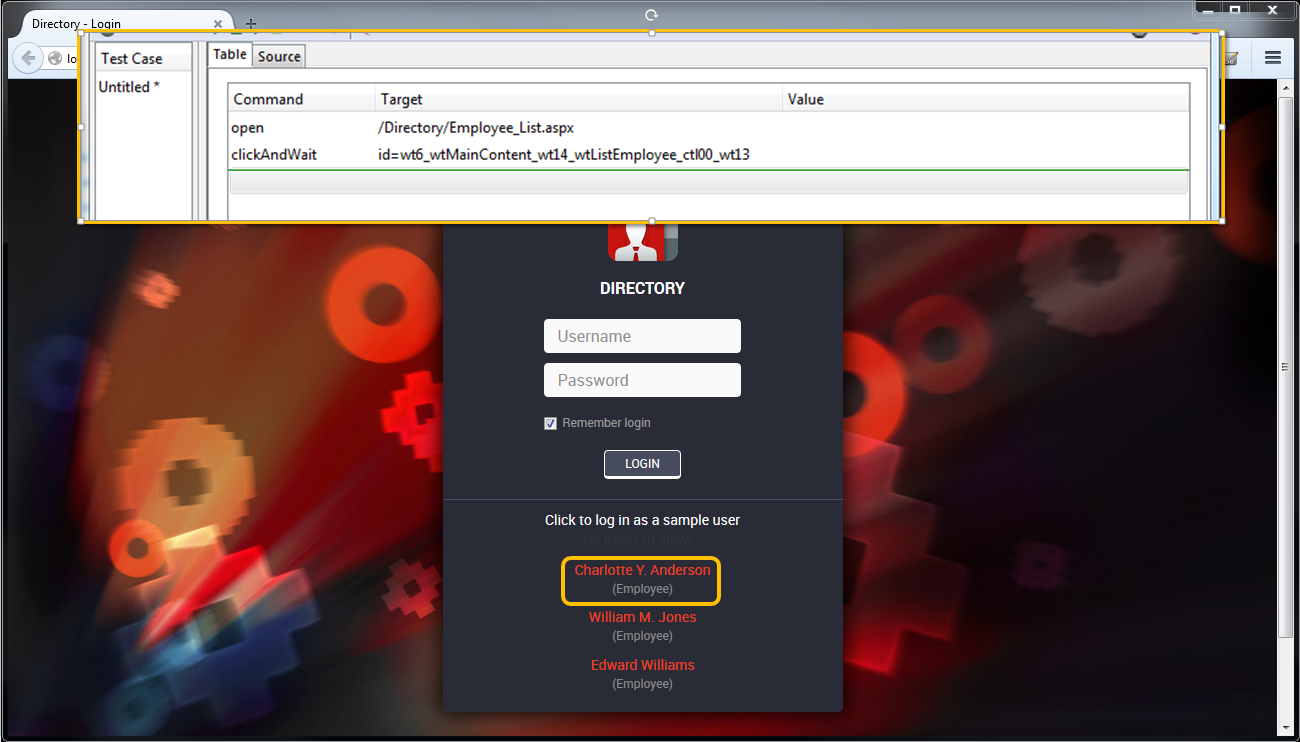The height and width of the screenshot is (742, 1300).
Task: Uncheck the Remember login checkbox
Action: tap(550, 423)
